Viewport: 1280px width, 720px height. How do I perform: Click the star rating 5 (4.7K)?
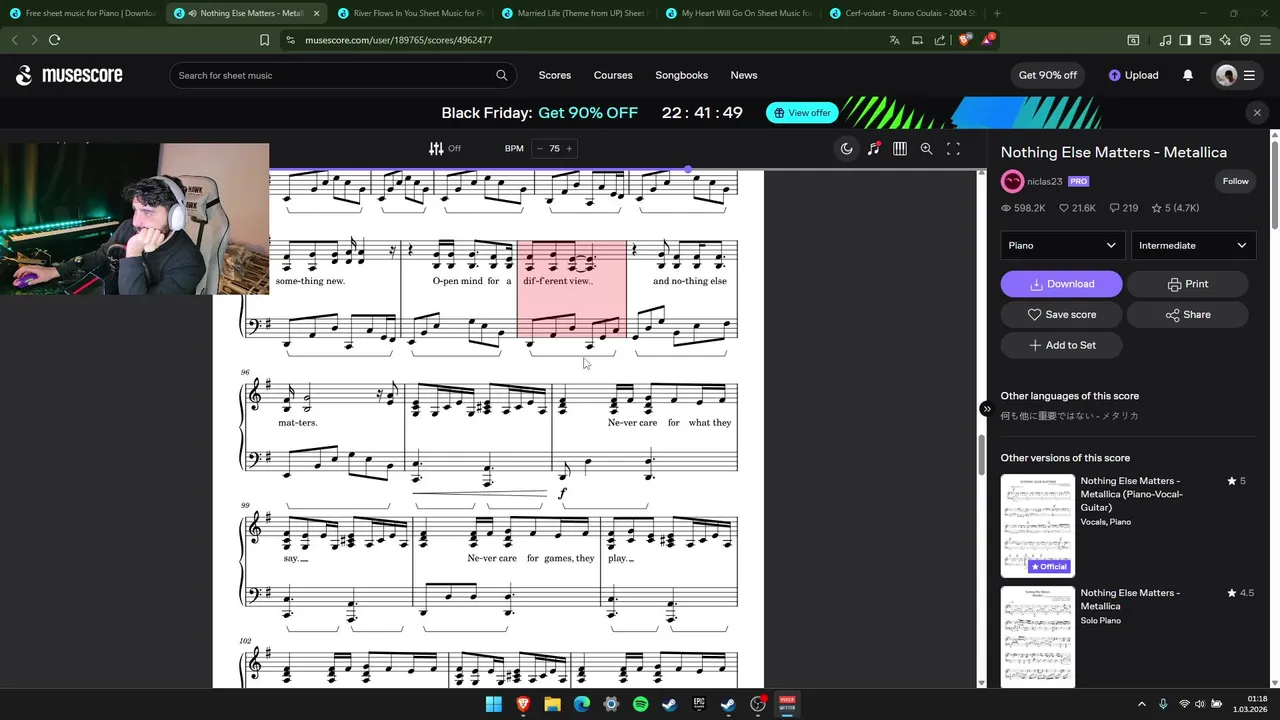[1175, 208]
